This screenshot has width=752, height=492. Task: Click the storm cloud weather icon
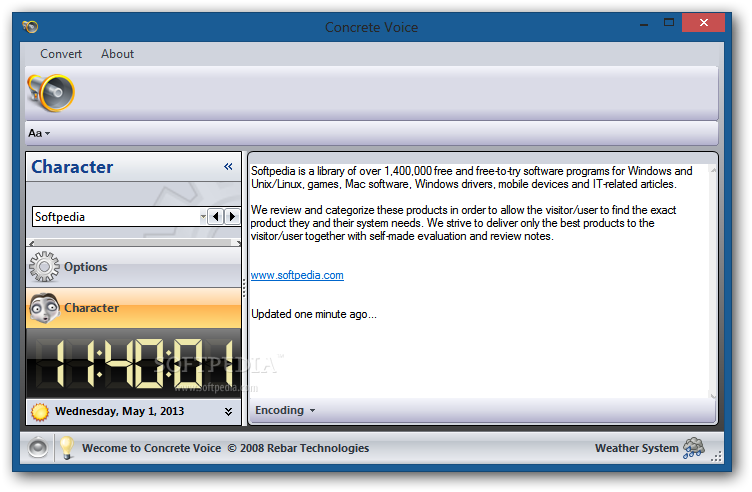tap(693, 448)
